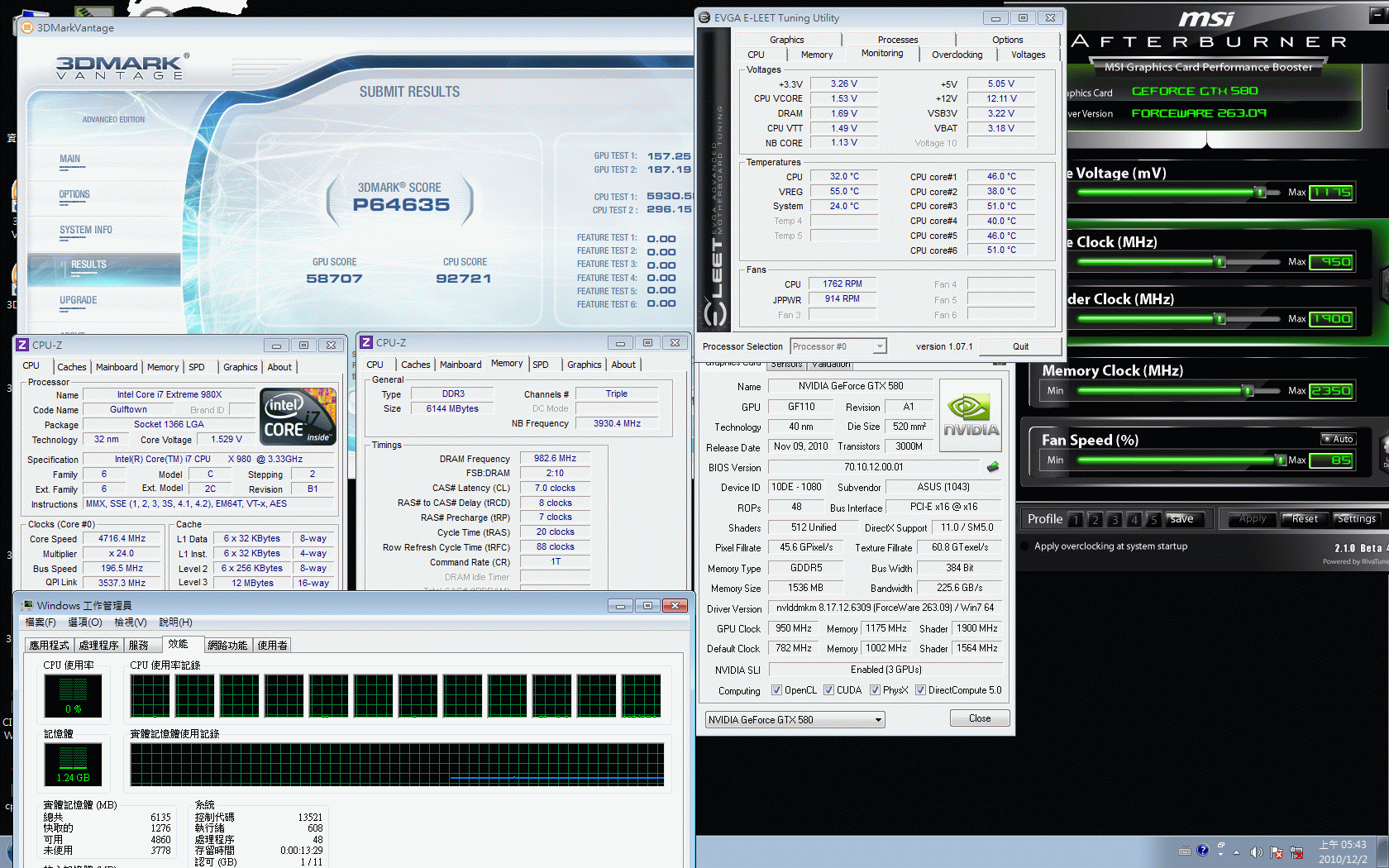This screenshot has width=1389, height=868.
Task: Open the NVIDIA GeForce GTX 580 card dropdown
Action: pyautogui.click(x=795, y=720)
